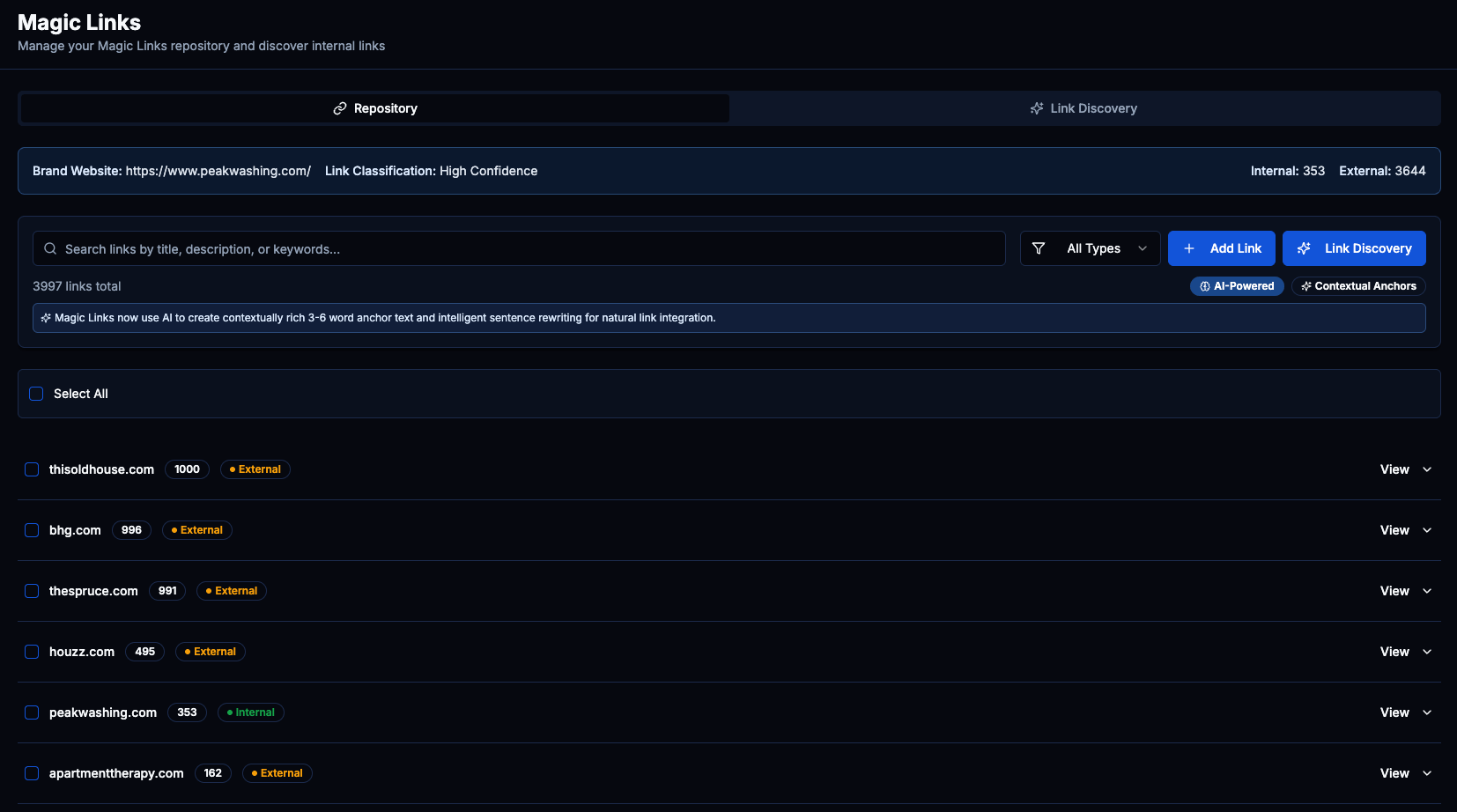Click the filter funnel icon beside All Types
This screenshot has height=812, width=1457.
[x=1040, y=248]
